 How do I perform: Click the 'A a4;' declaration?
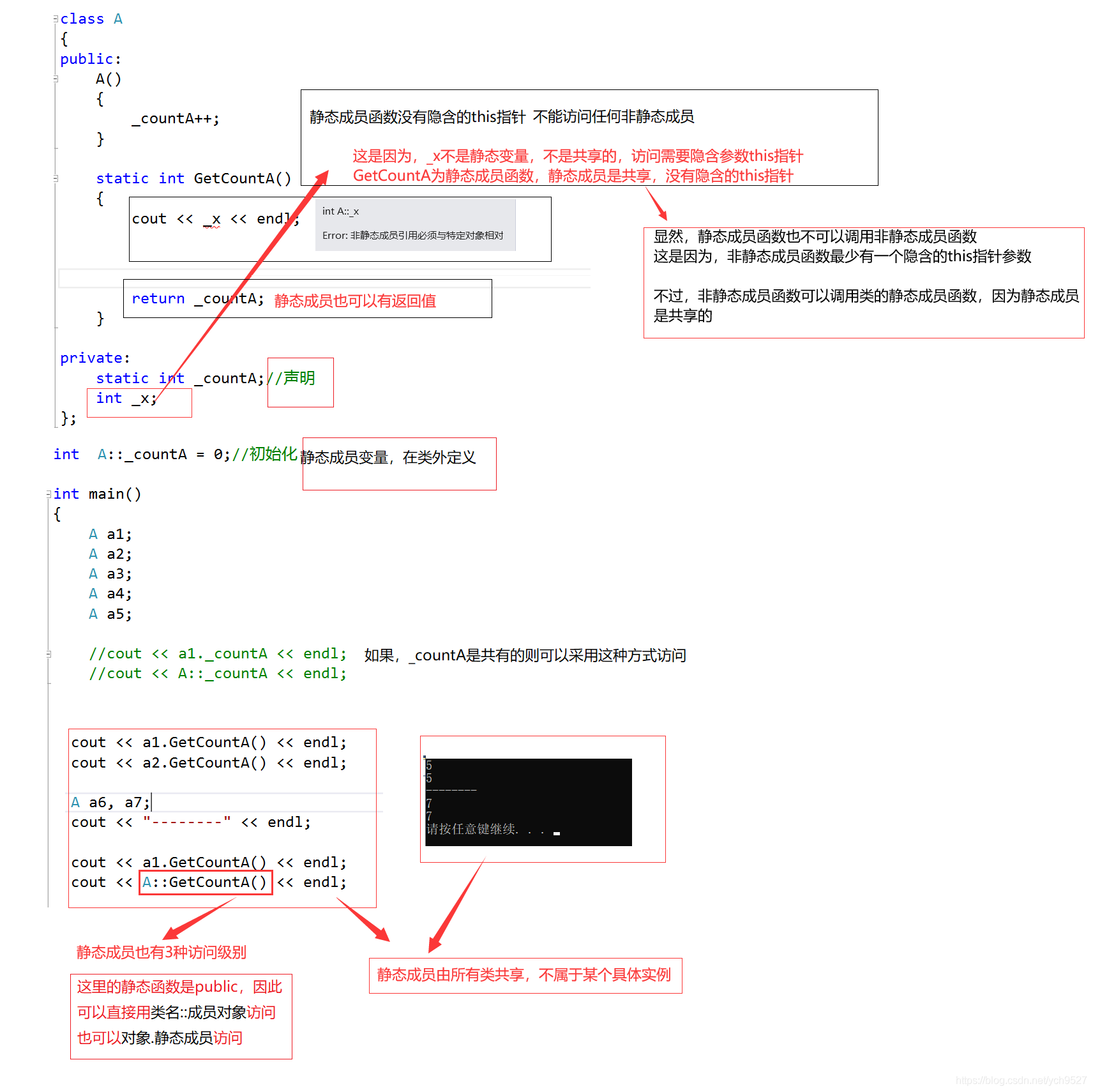[x=110, y=593]
